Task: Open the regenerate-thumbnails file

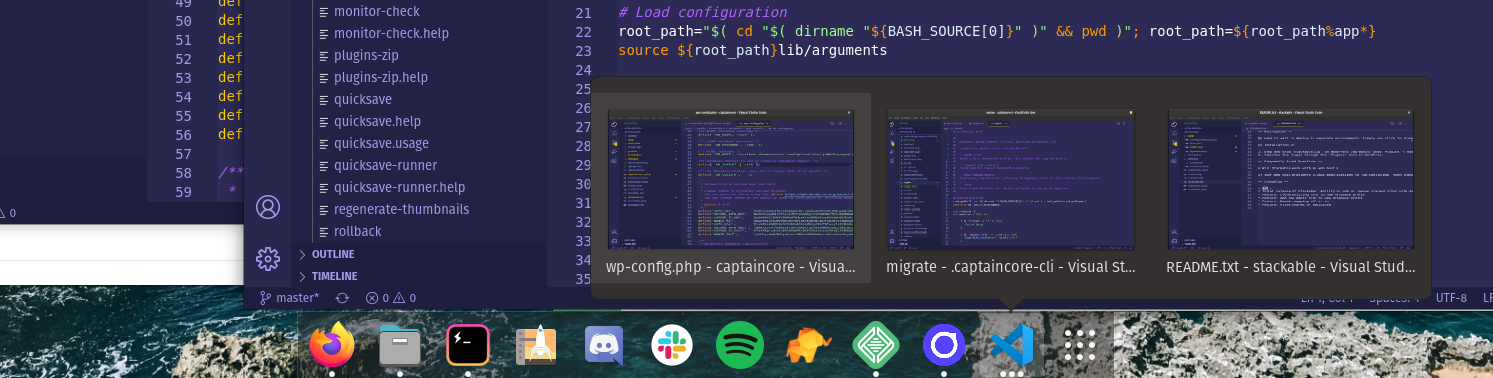Action: coord(401,209)
